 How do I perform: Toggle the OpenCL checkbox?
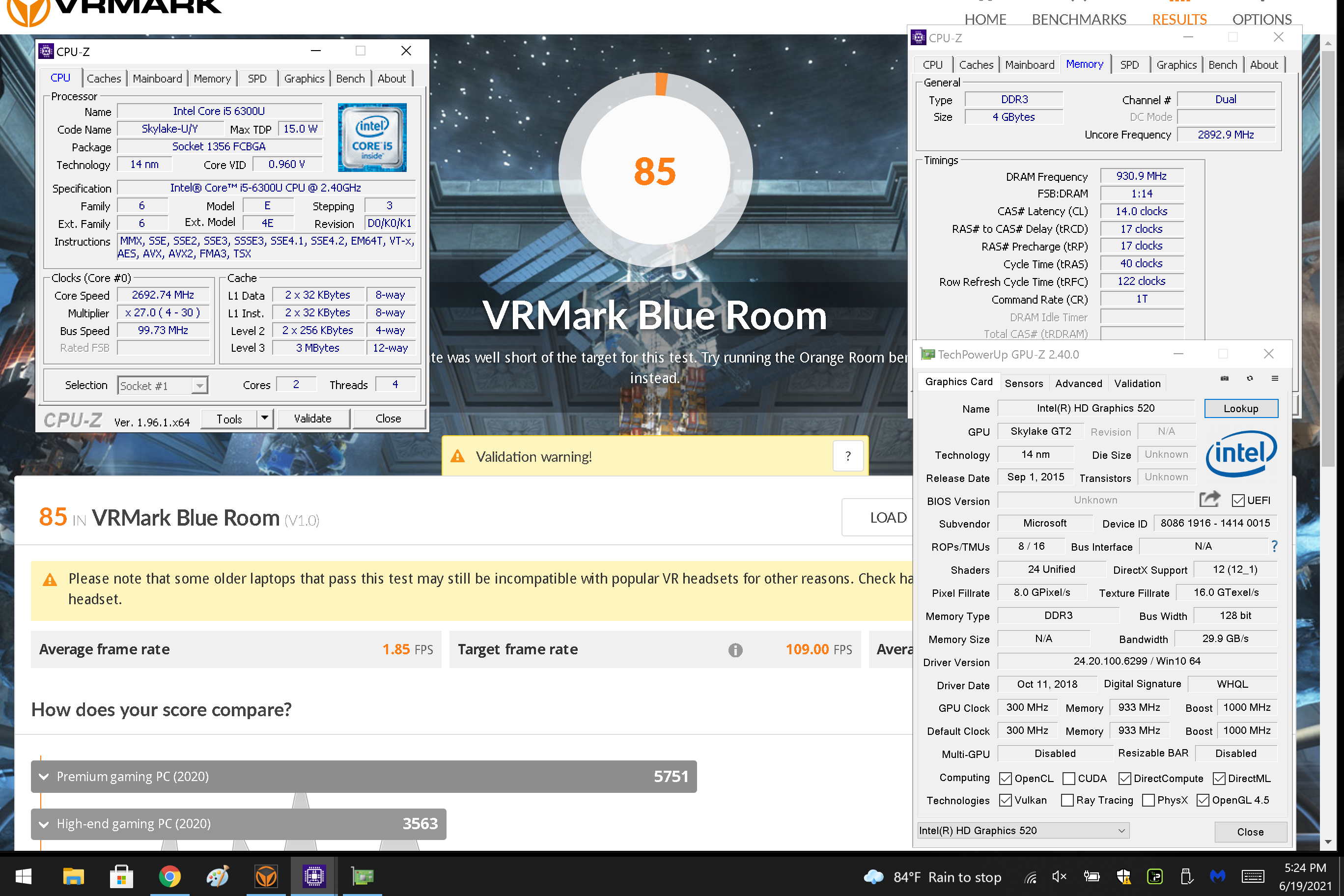click(x=1005, y=779)
